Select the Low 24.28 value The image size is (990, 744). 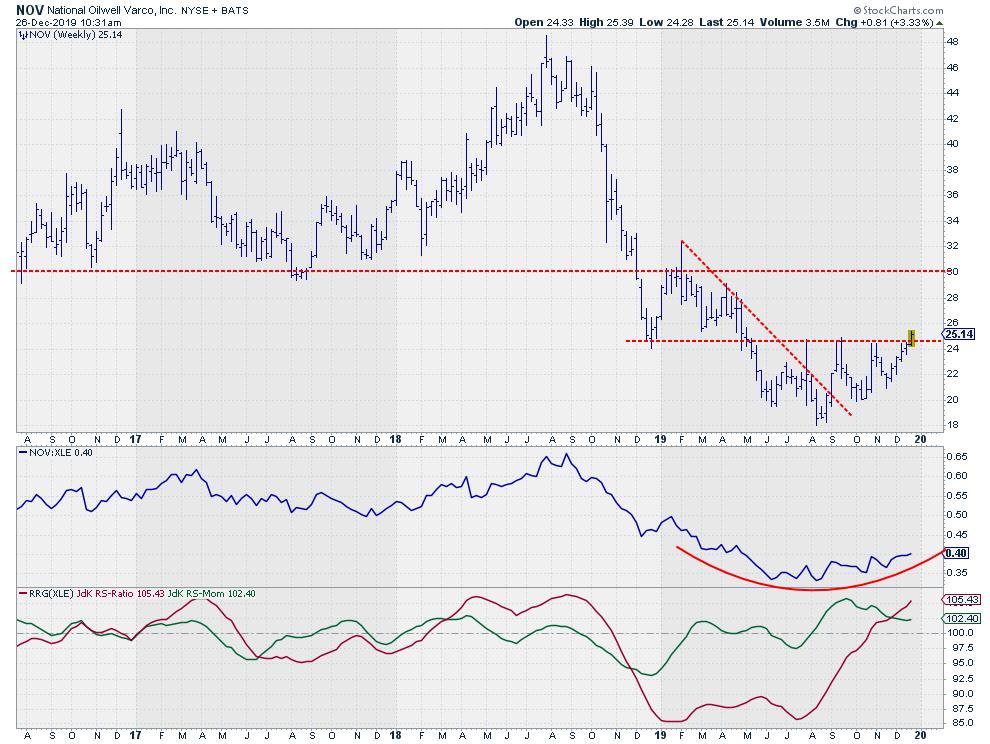point(665,23)
